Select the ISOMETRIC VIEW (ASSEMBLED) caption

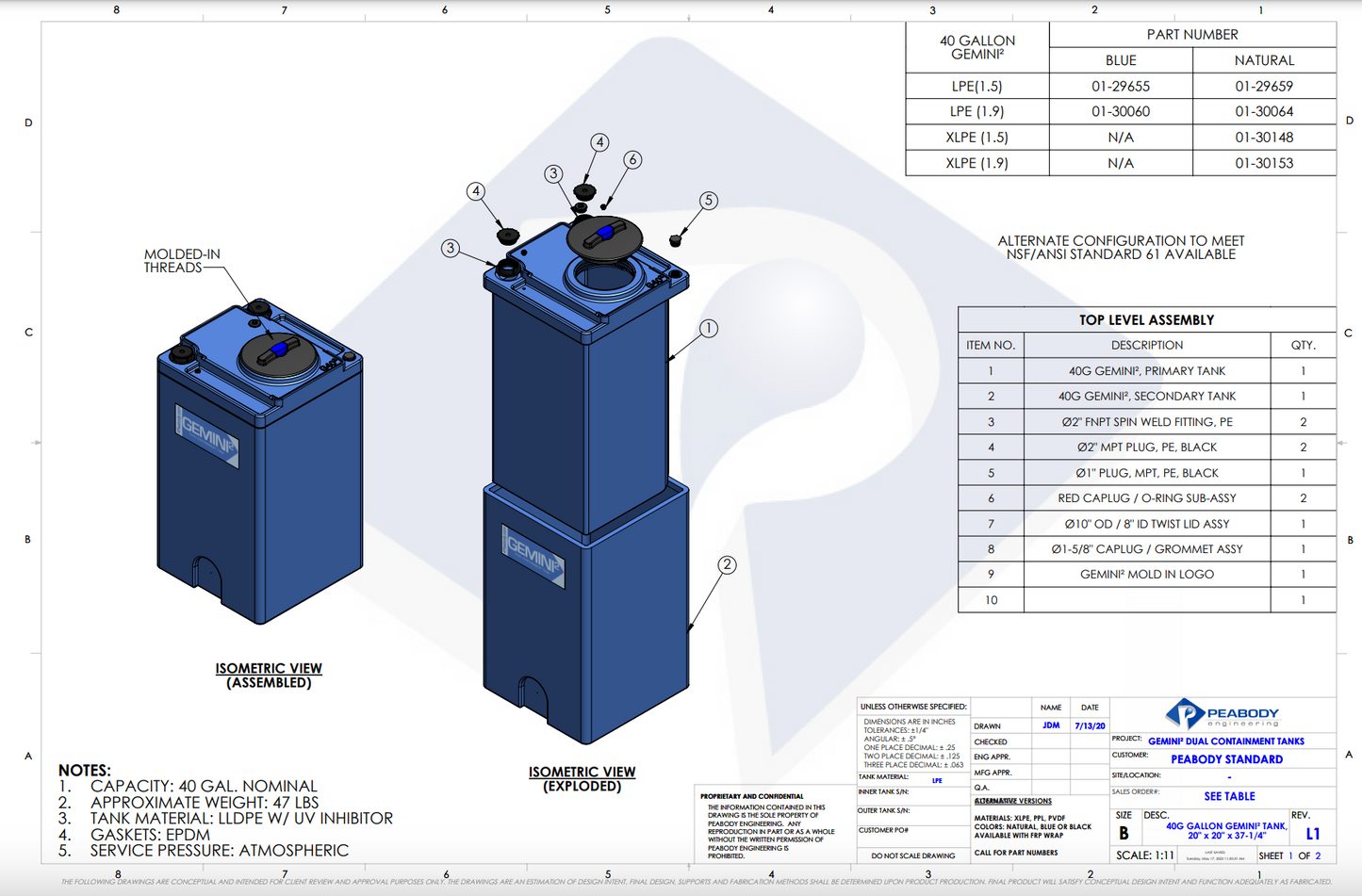pyautogui.click(x=269, y=675)
